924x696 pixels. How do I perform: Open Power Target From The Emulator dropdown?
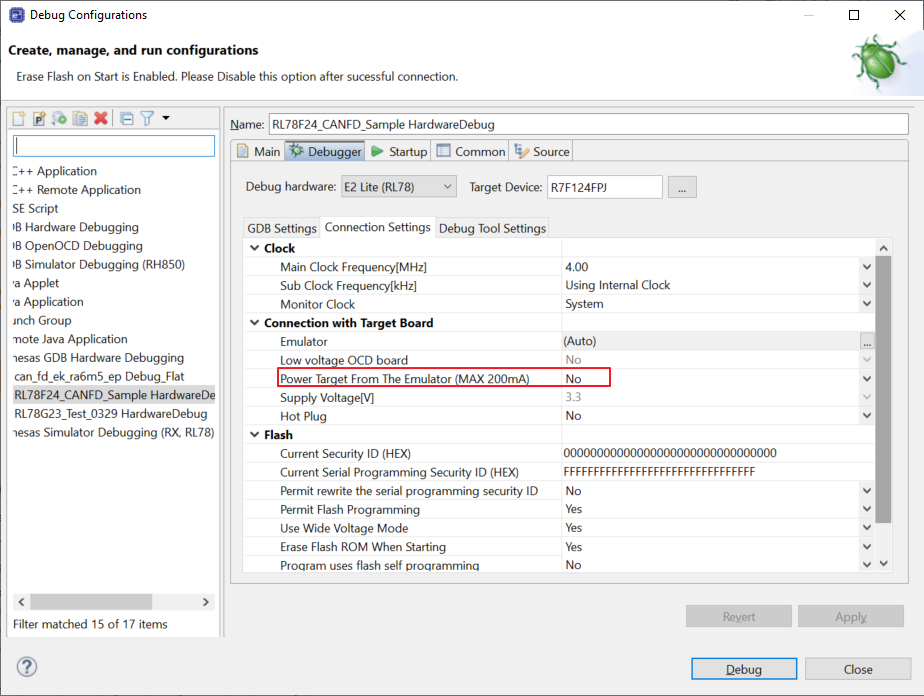click(866, 379)
